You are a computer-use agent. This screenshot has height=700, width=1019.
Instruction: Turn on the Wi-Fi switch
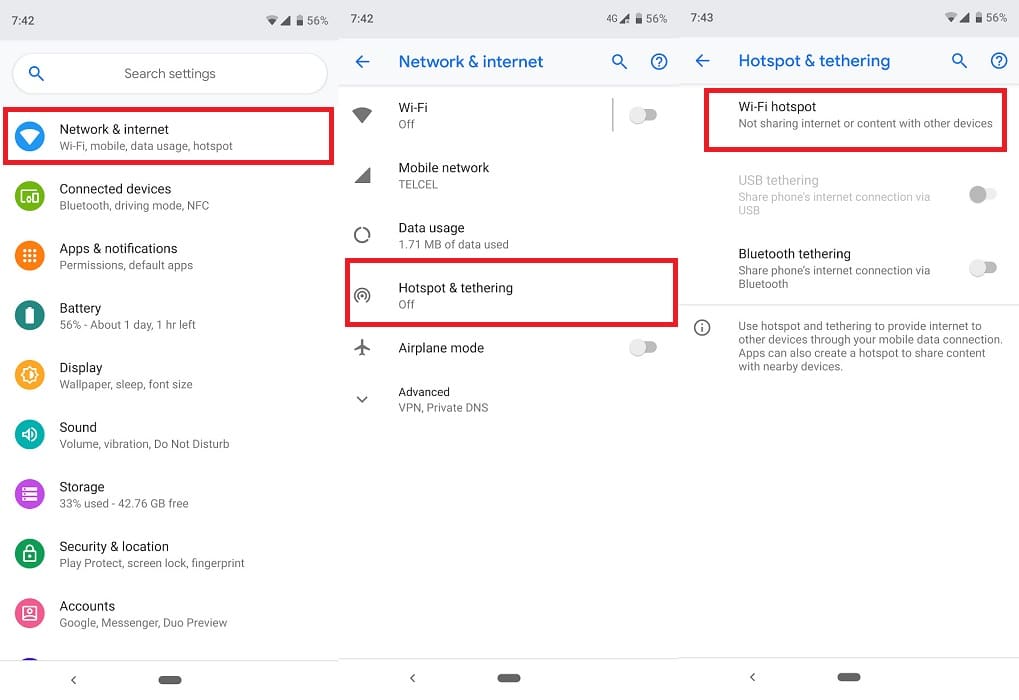click(x=643, y=116)
